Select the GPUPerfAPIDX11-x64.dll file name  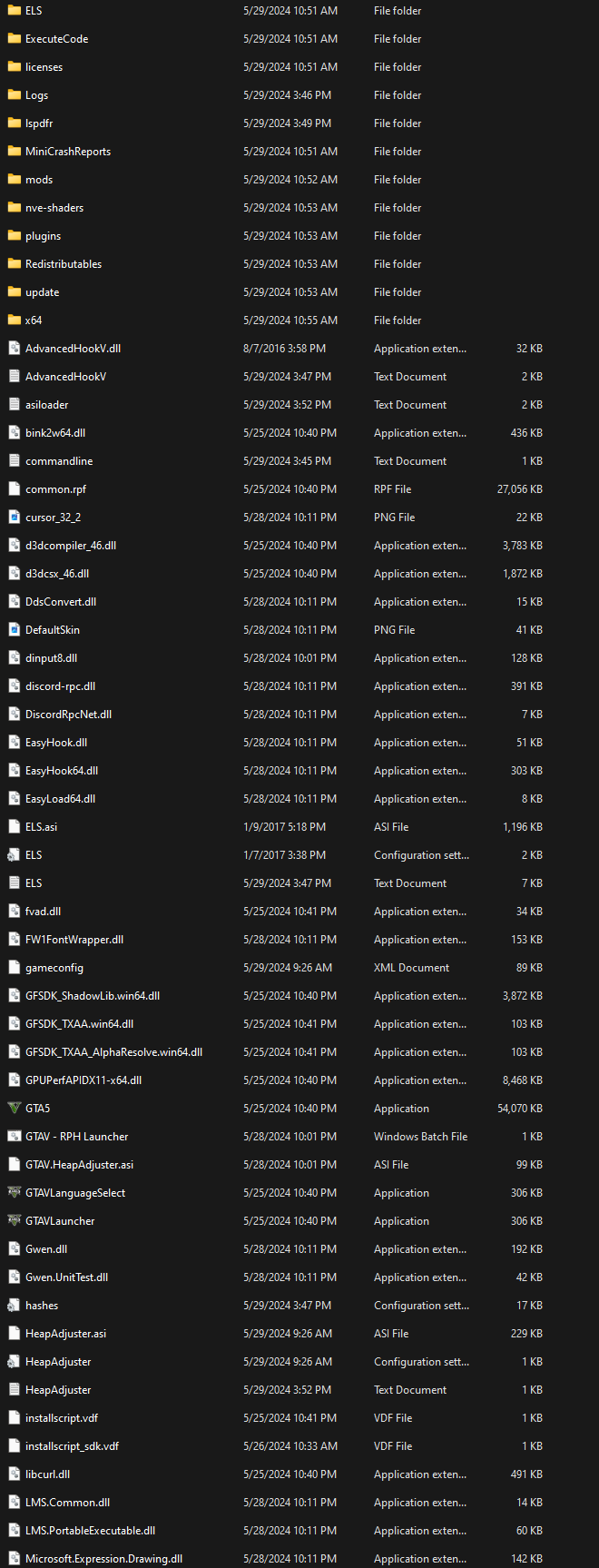(x=83, y=1080)
